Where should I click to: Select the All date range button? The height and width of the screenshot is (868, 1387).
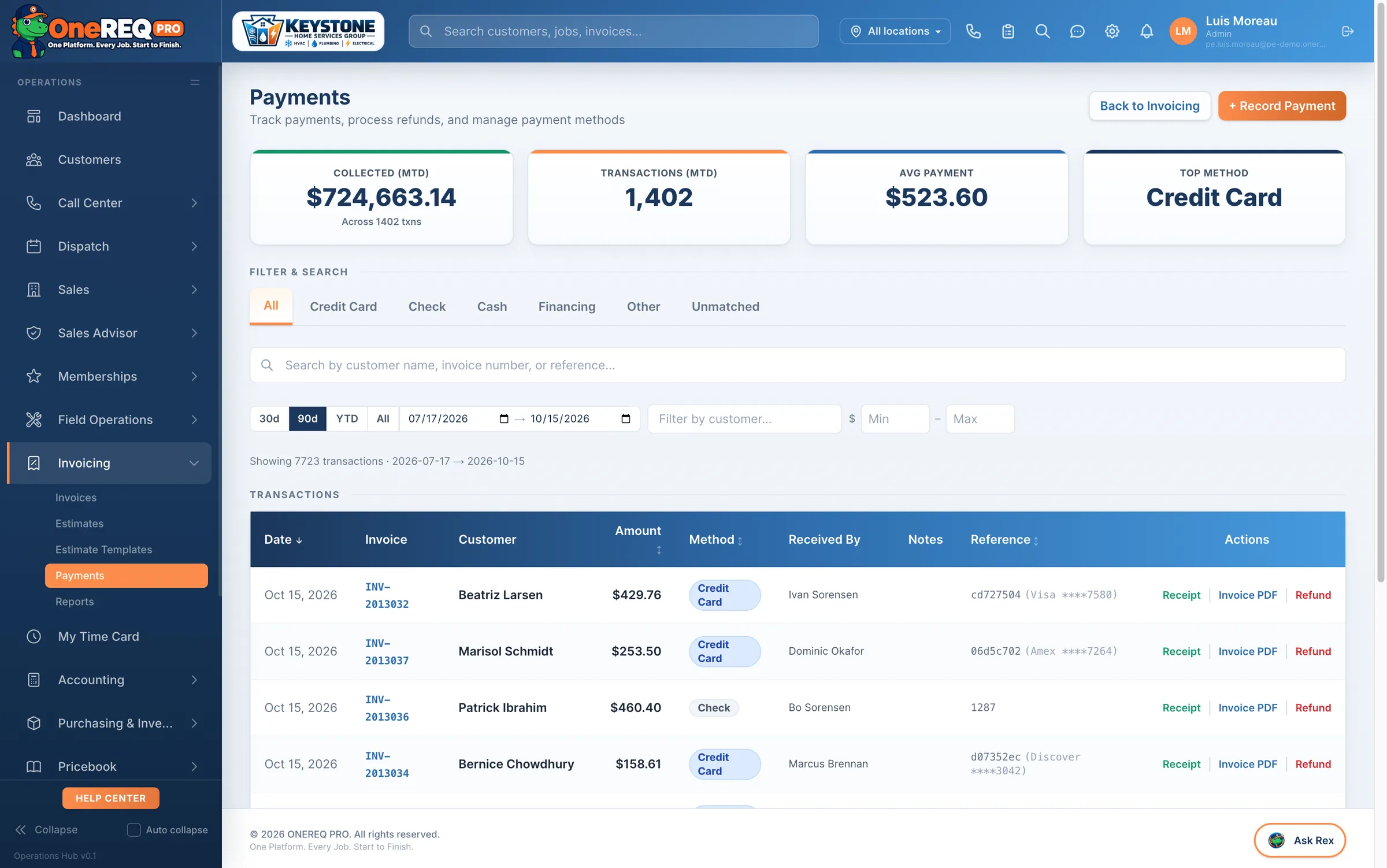click(383, 419)
